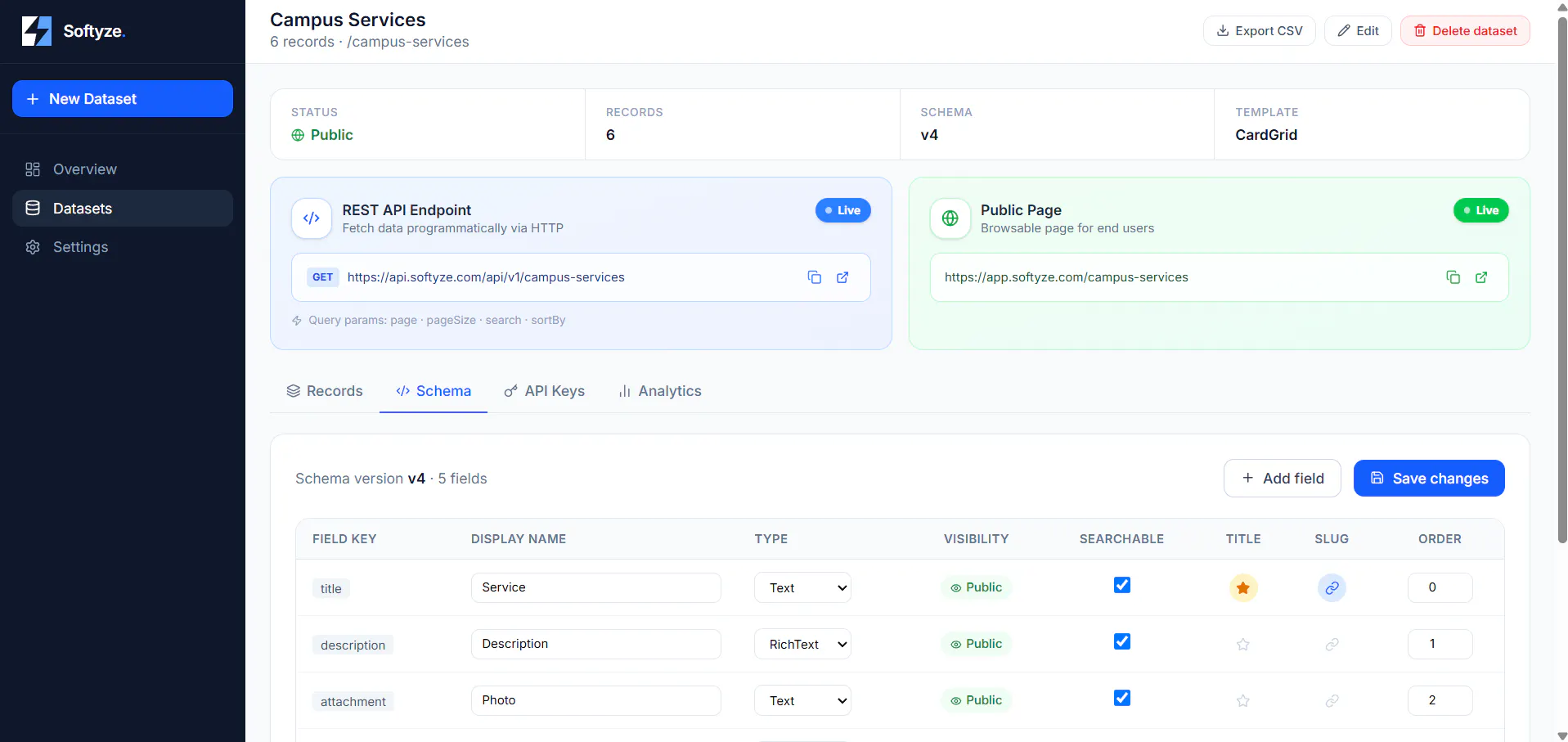
Task: Switch to the Records tab
Action: click(325, 391)
